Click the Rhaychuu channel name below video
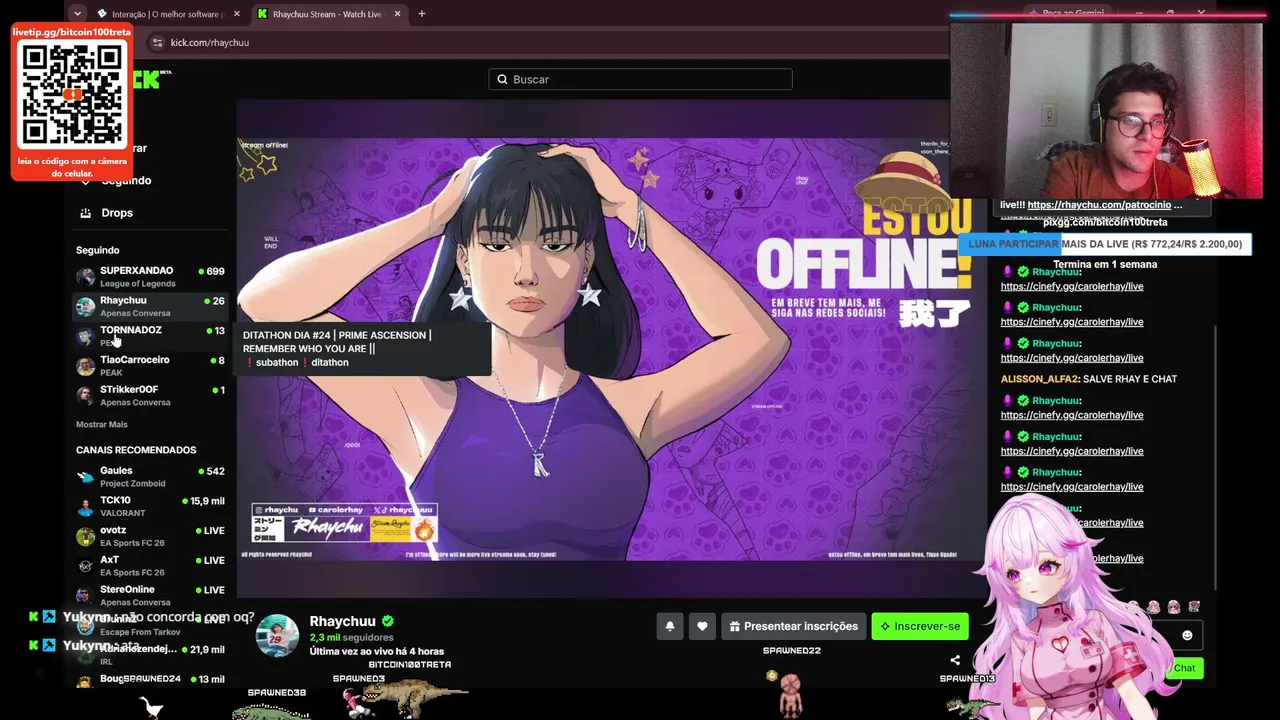 342,621
